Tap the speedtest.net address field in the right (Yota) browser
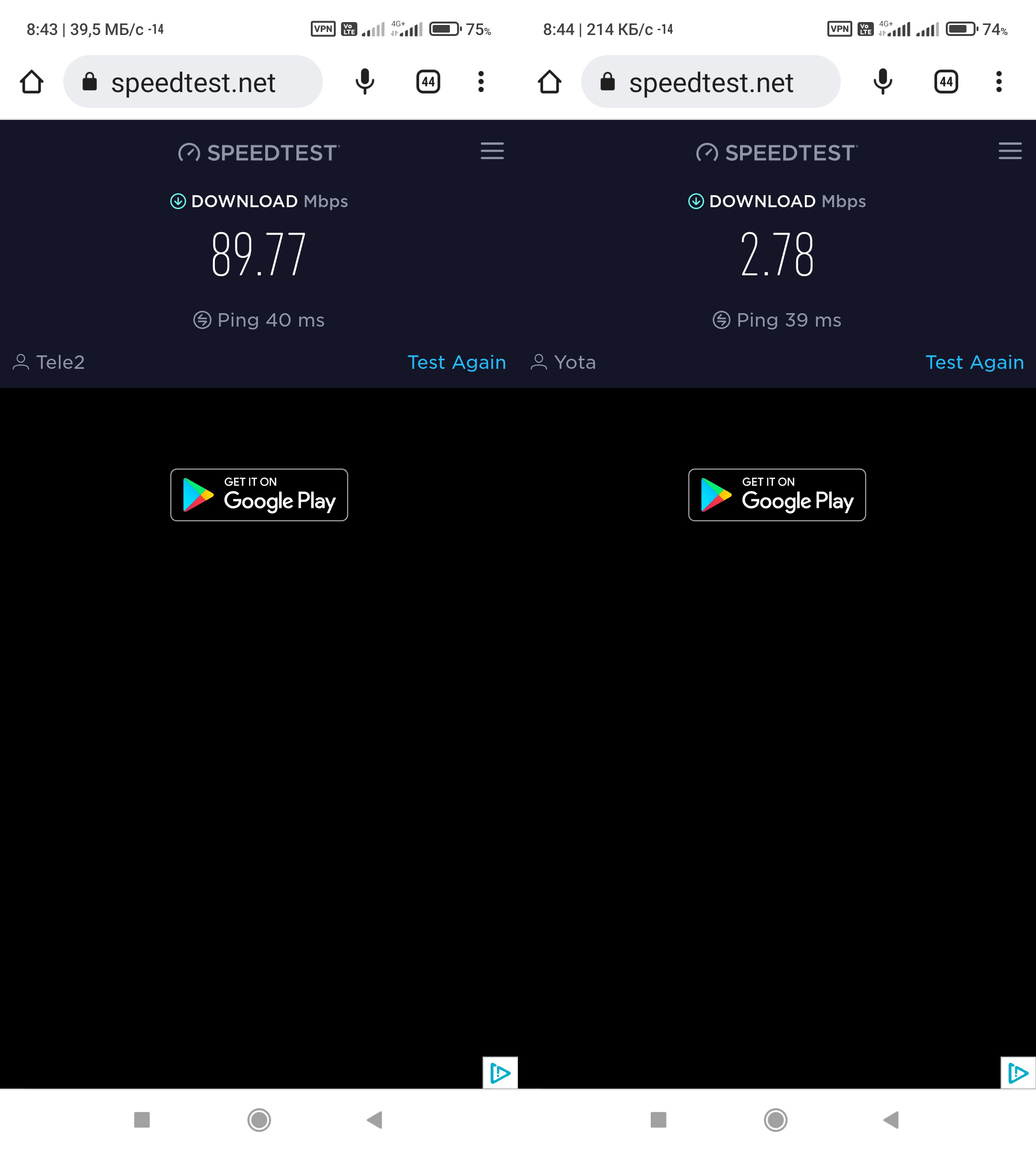The image size is (1036, 1151). point(711,82)
